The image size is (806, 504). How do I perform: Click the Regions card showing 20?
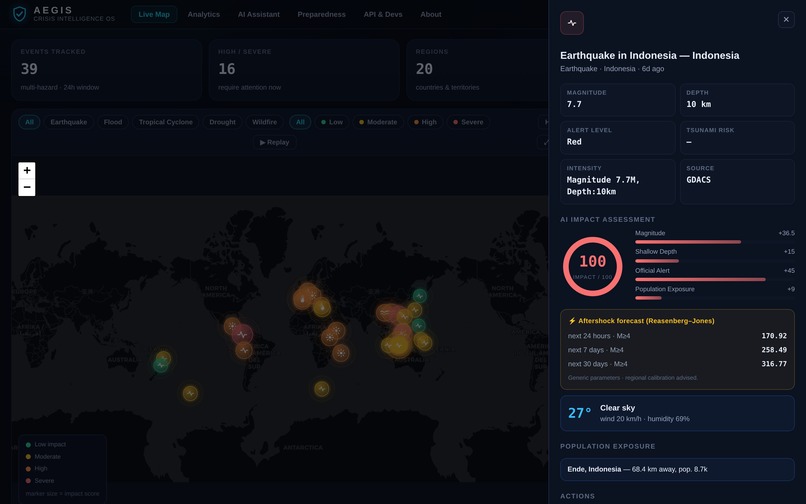(x=477, y=69)
